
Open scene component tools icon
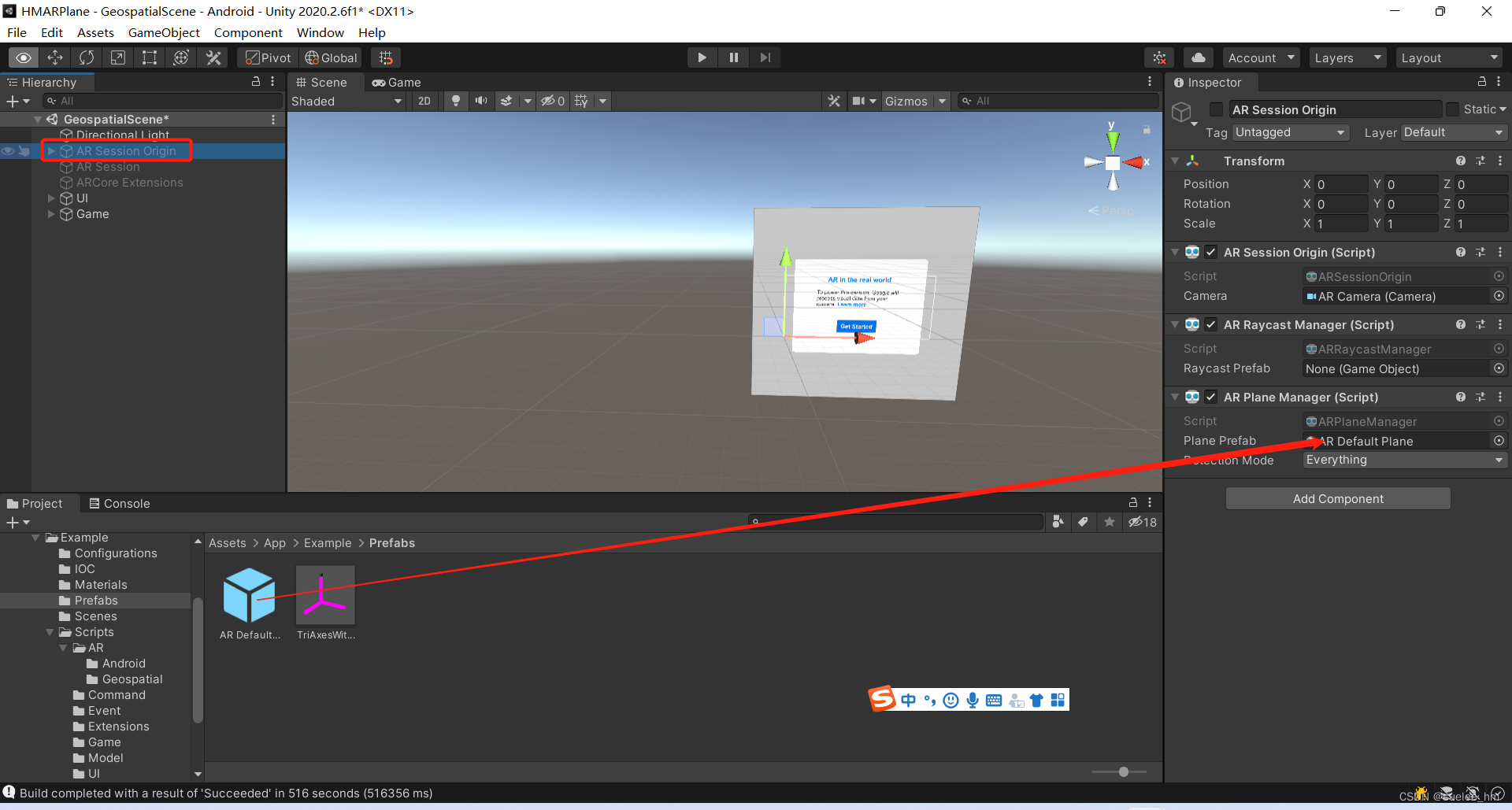pyautogui.click(x=834, y=101)
